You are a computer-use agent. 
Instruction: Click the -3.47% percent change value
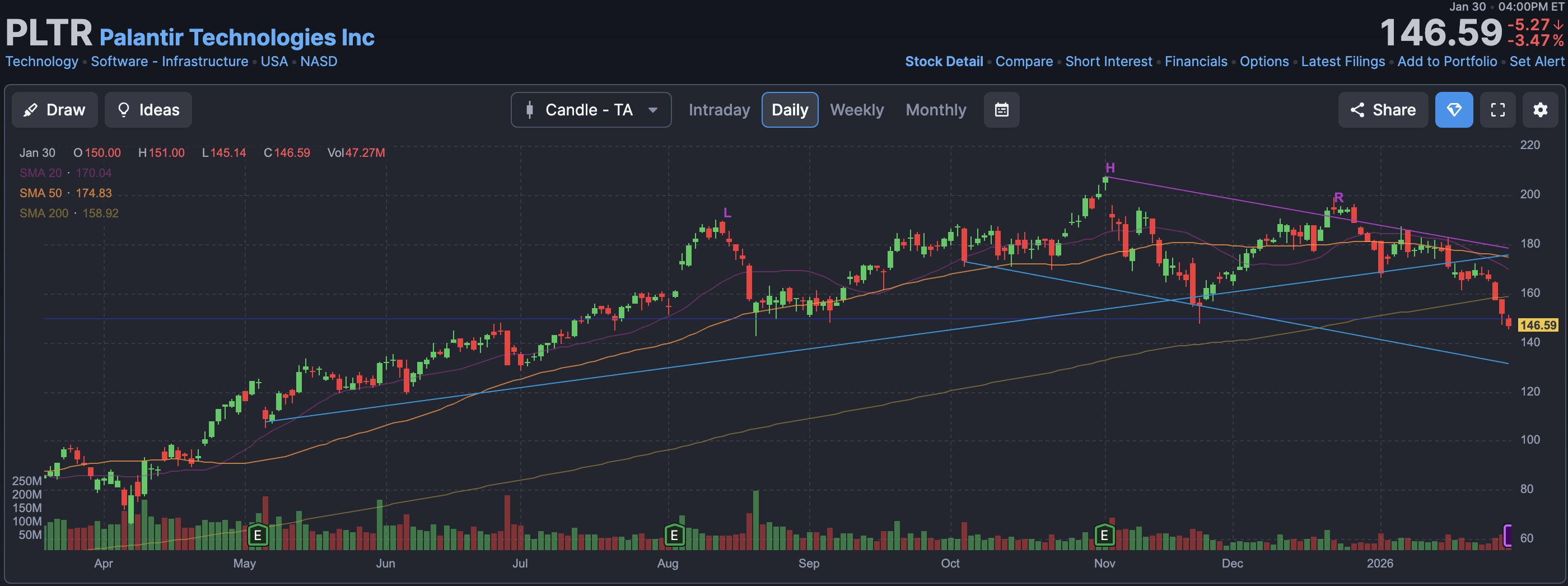pos(1535,41)
